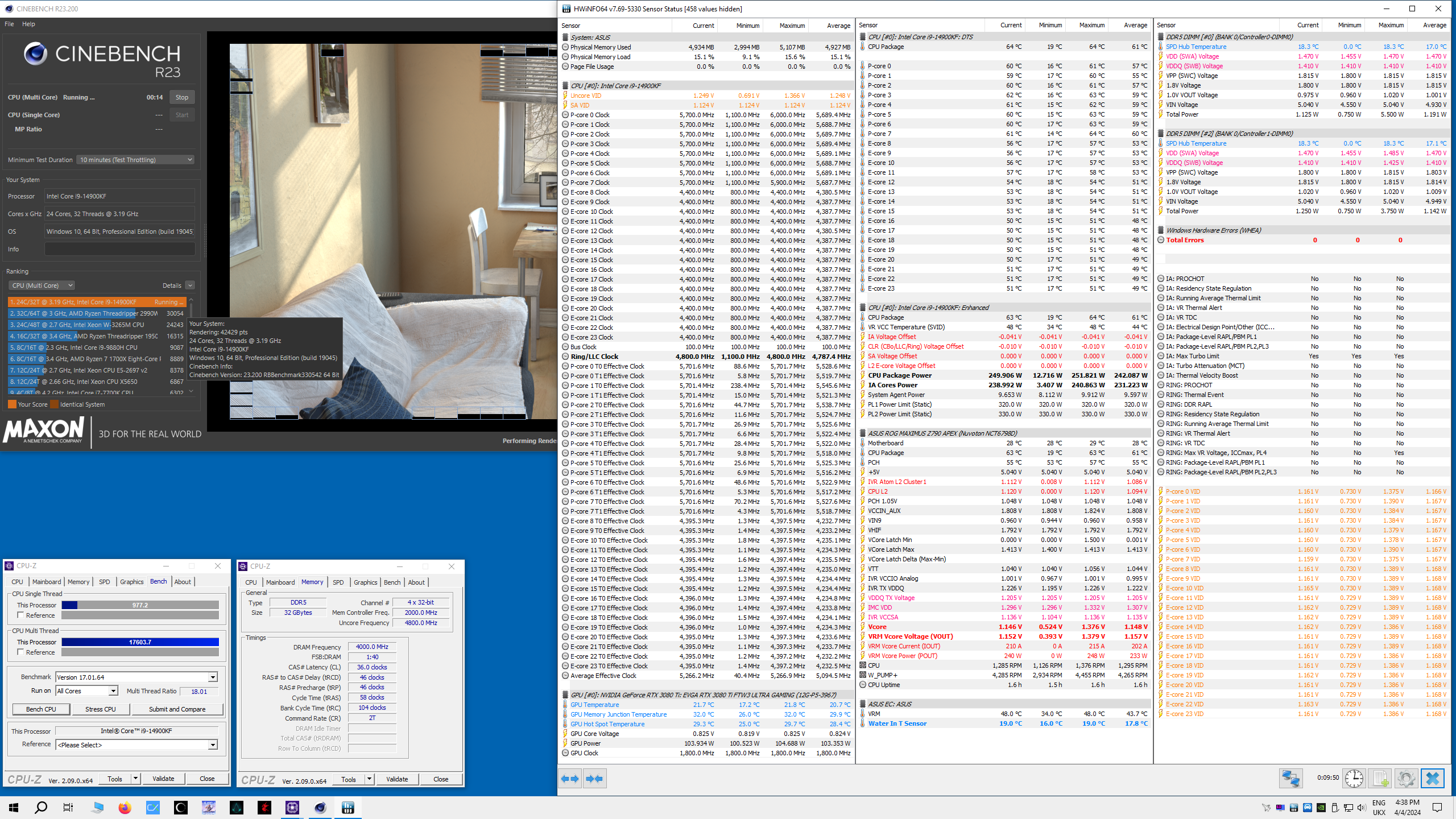Switch to Mainboard tab in CPU-Z Memory window
This screenshot has width=1456, height=819.
280,582
